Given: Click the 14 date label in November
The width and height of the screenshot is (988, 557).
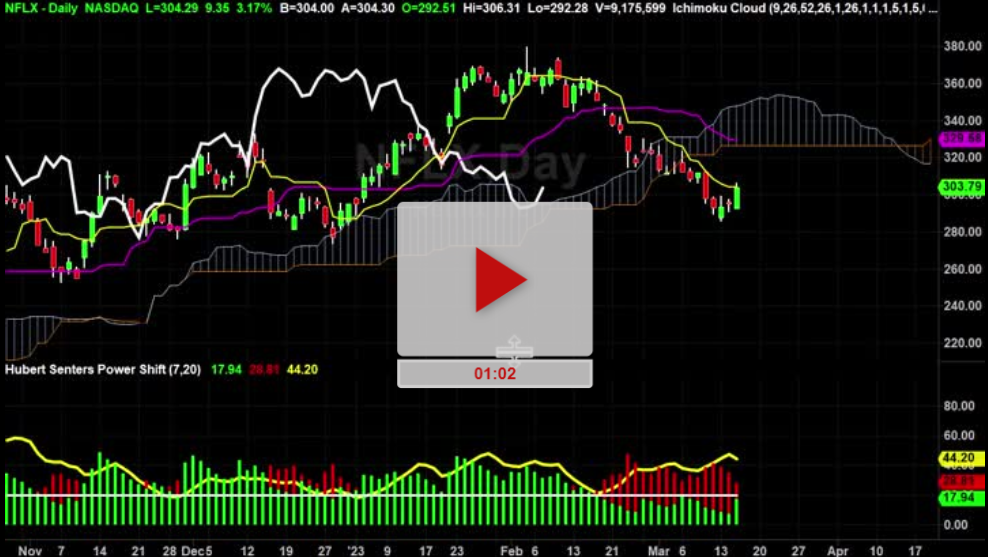Looking at the screenshot, I should (x=100, y=551).
